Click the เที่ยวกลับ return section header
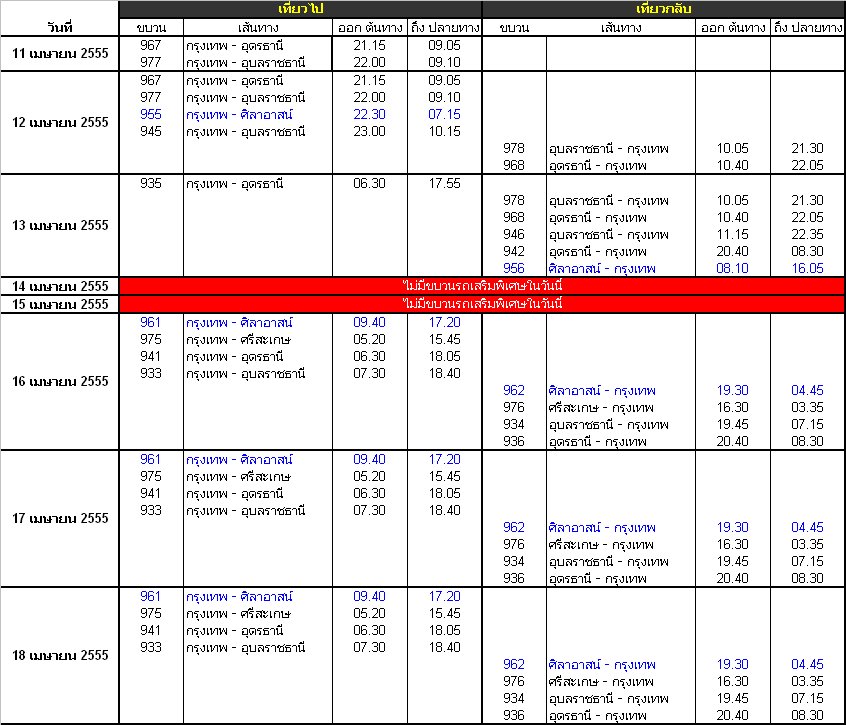This screenshot has width=846, height=725. point(664,9)
